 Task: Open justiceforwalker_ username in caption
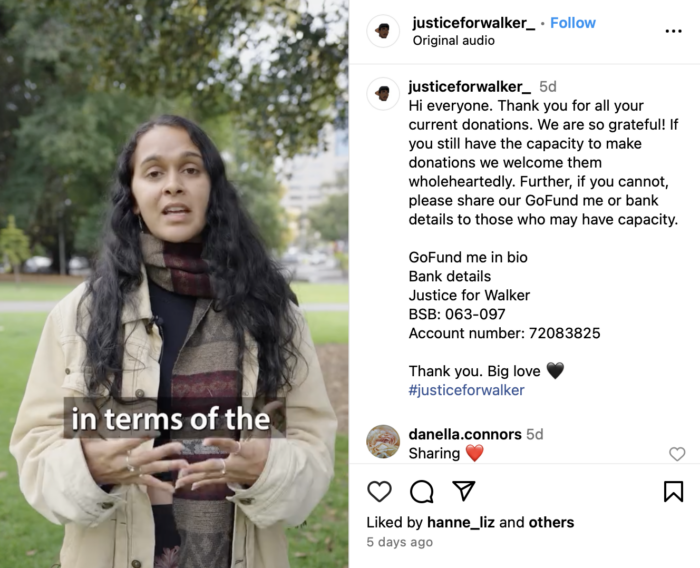[x=470, y=87]
